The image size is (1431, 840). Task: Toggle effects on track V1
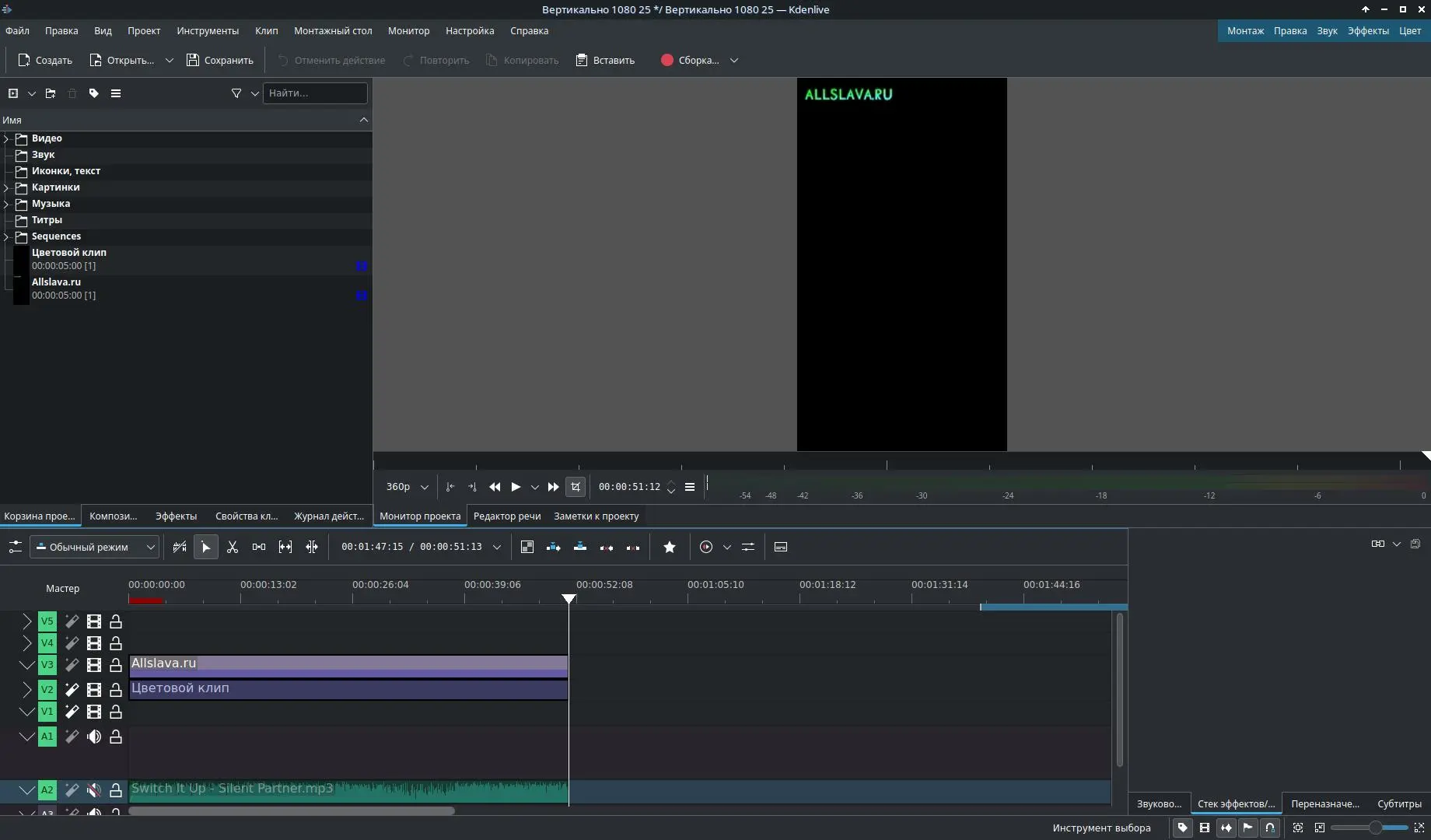click(72, 712)
